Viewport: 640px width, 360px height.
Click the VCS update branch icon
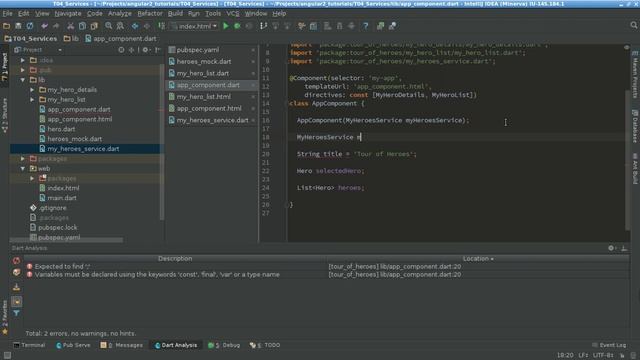click(x=264, y=26)
